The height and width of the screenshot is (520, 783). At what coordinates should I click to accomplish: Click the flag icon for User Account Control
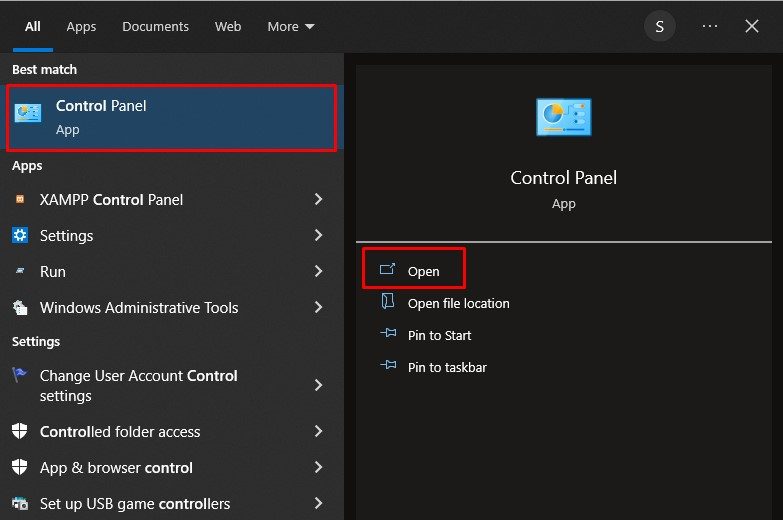(x=19, y=374)
